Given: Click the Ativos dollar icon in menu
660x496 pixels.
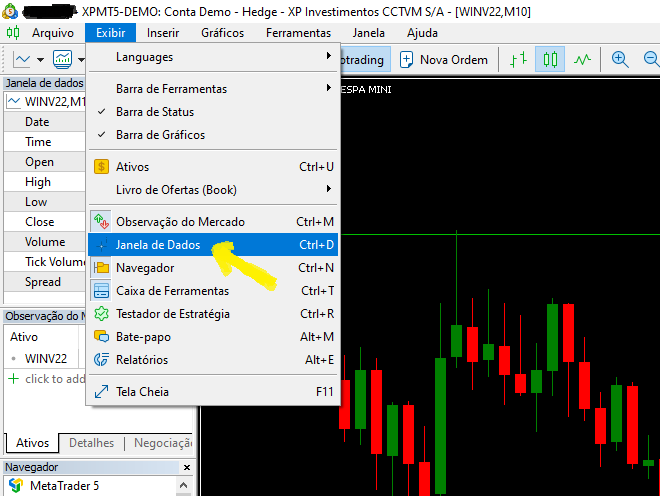Looking at the screenshot, I should (x=101, y=167).
